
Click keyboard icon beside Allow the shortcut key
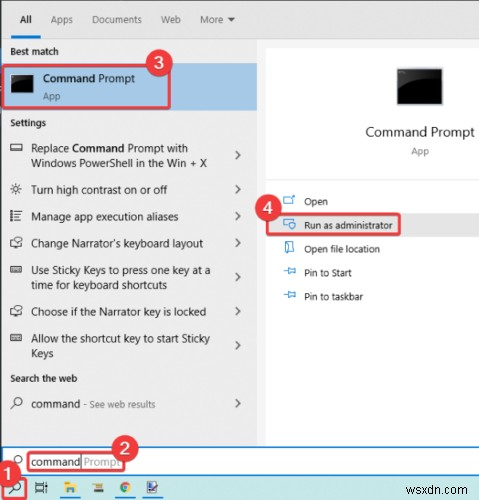[x=16, y=338]
